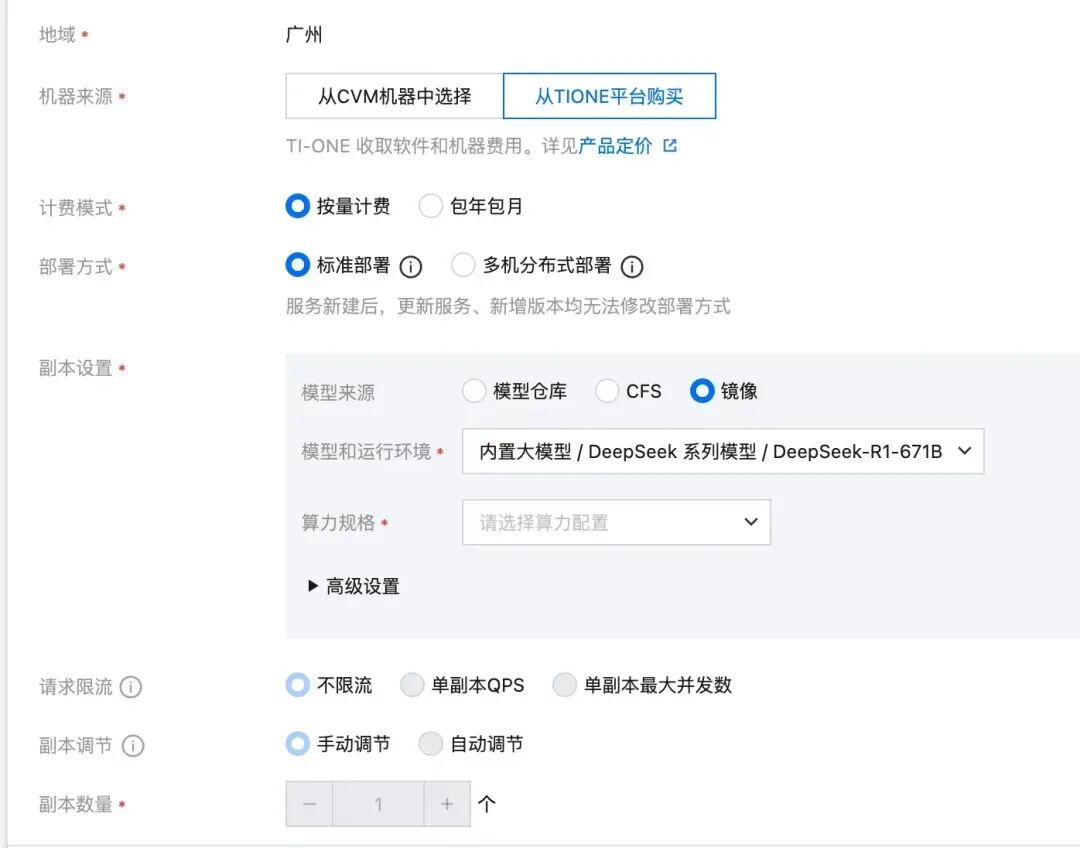Open 产品定价 pricing link

click(615, 146)
